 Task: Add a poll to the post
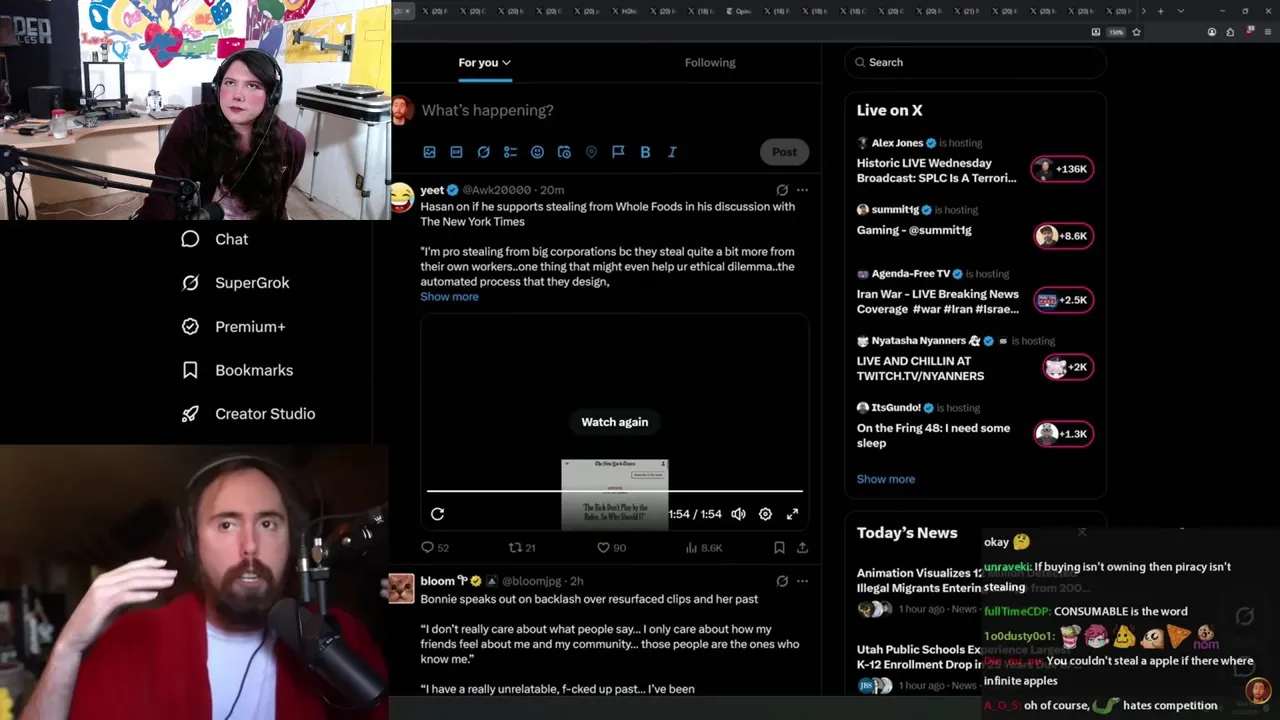(x=510, y=152)
